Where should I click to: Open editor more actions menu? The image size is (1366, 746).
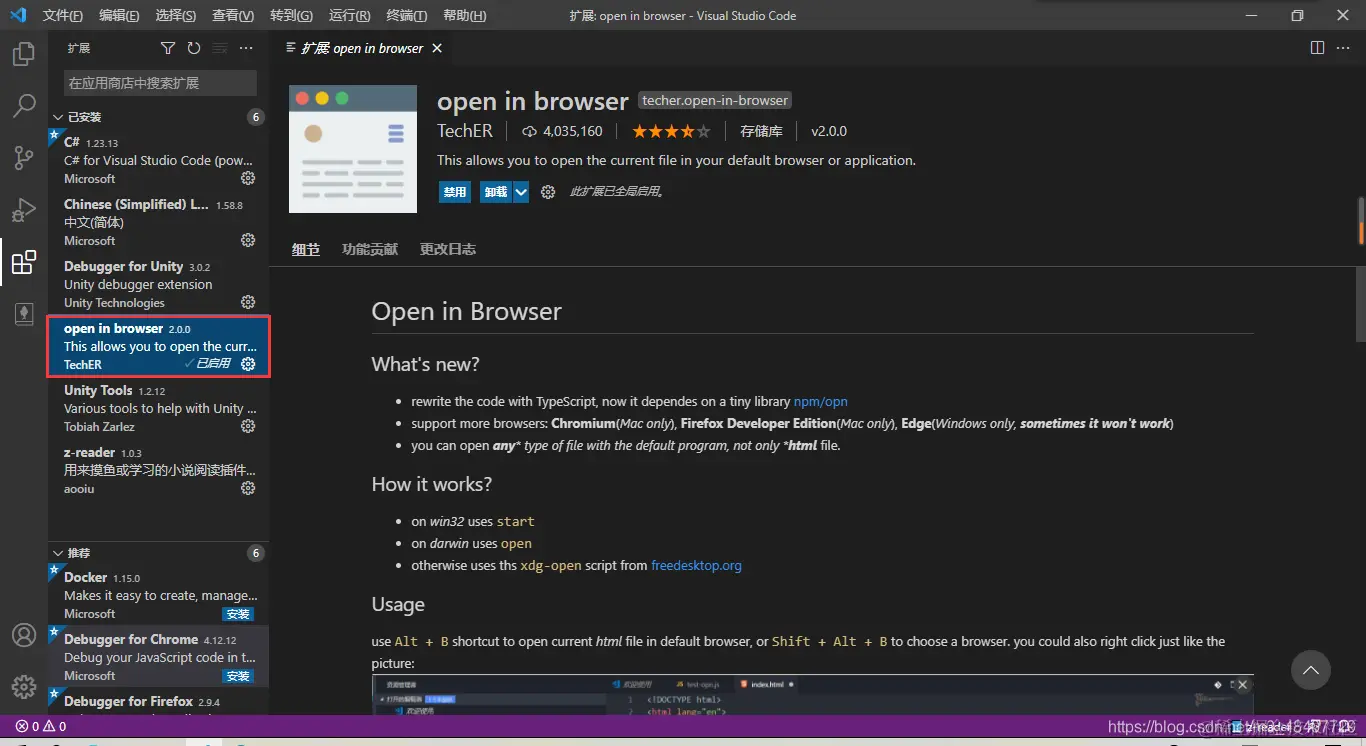(x=1345, y=48)
